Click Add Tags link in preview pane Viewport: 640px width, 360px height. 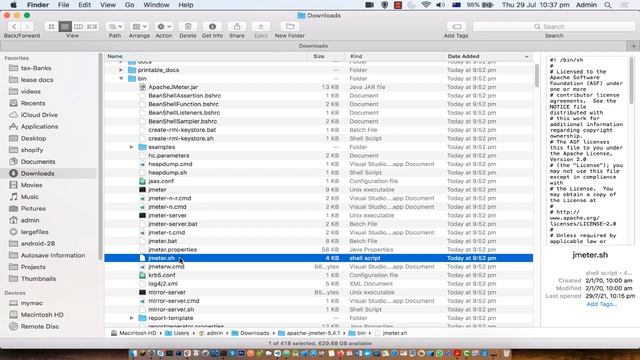(x=602, y=304)
